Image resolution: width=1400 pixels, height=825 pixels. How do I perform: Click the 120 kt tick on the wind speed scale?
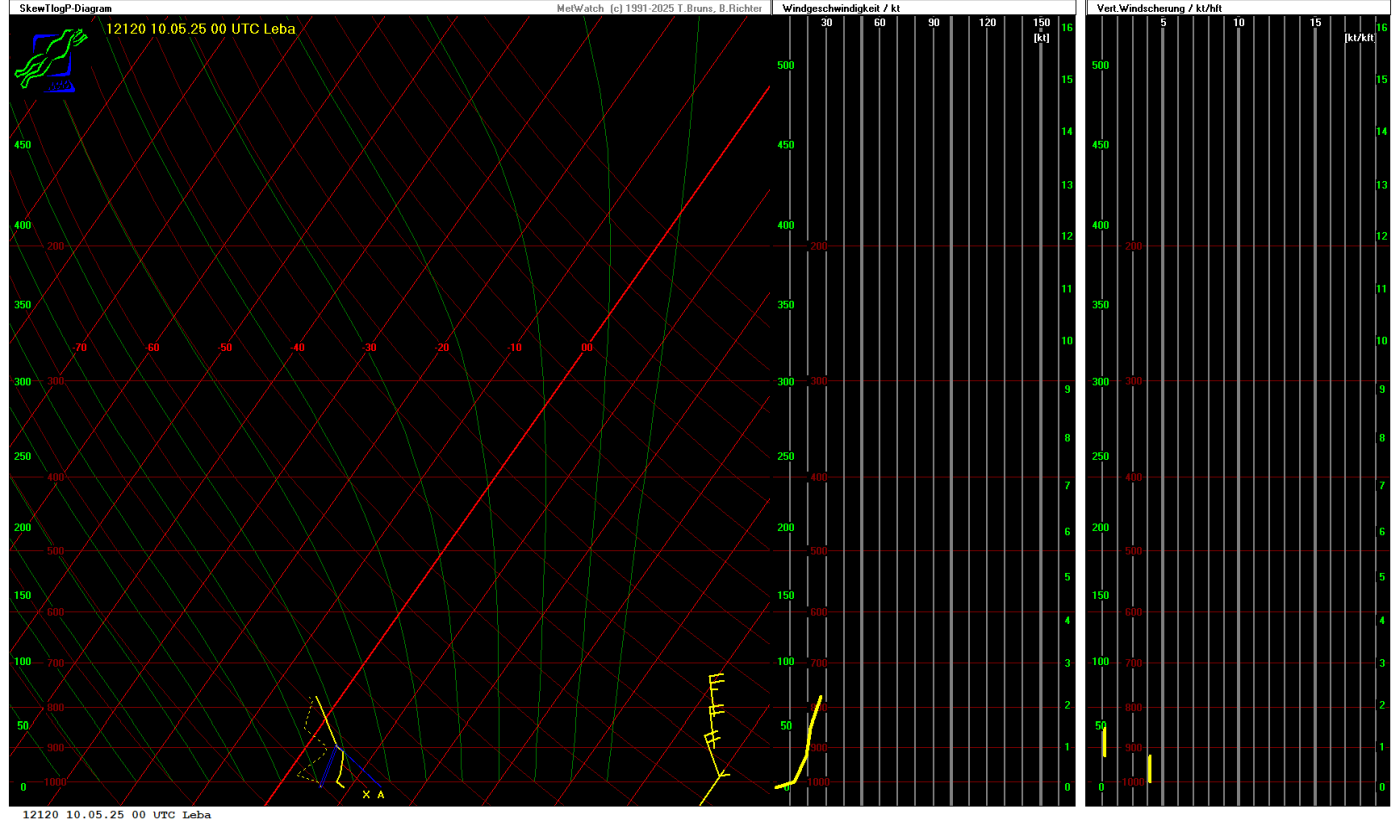click(988, 23)
